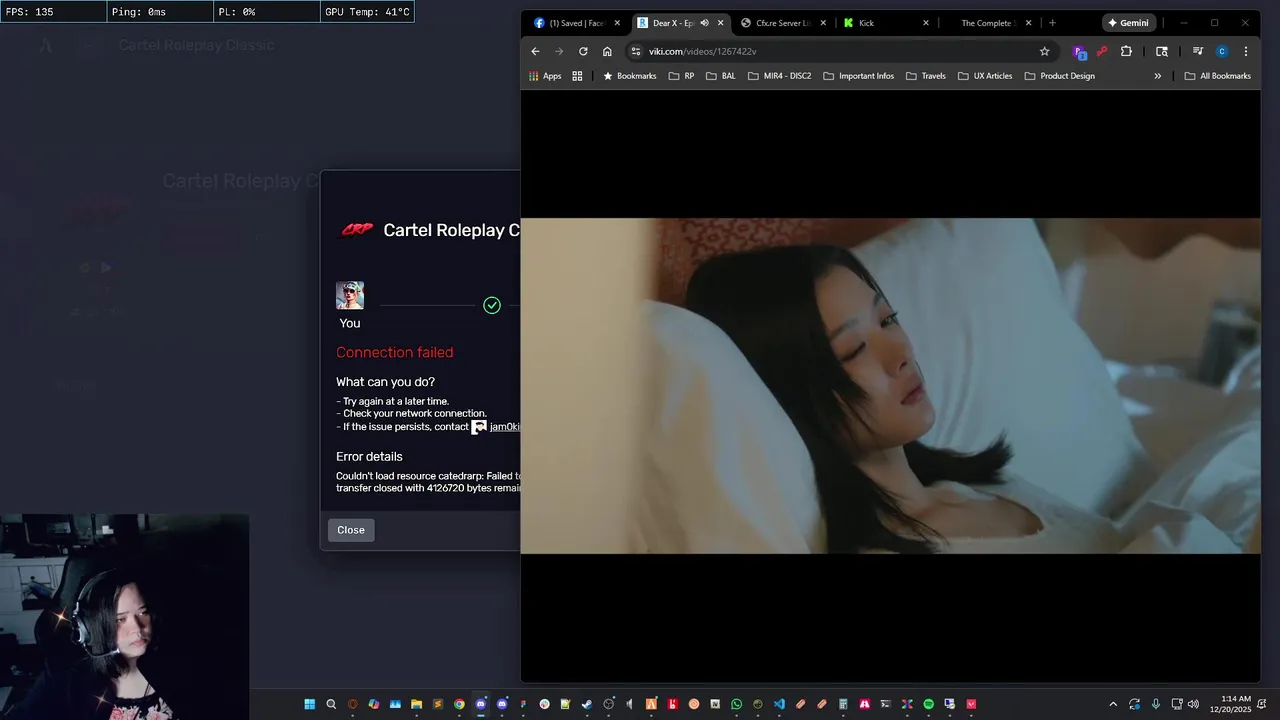Open Windows Start menu
Viewport: 1280px width, 720px height.
pyautogui.click(x=310, y=704)
